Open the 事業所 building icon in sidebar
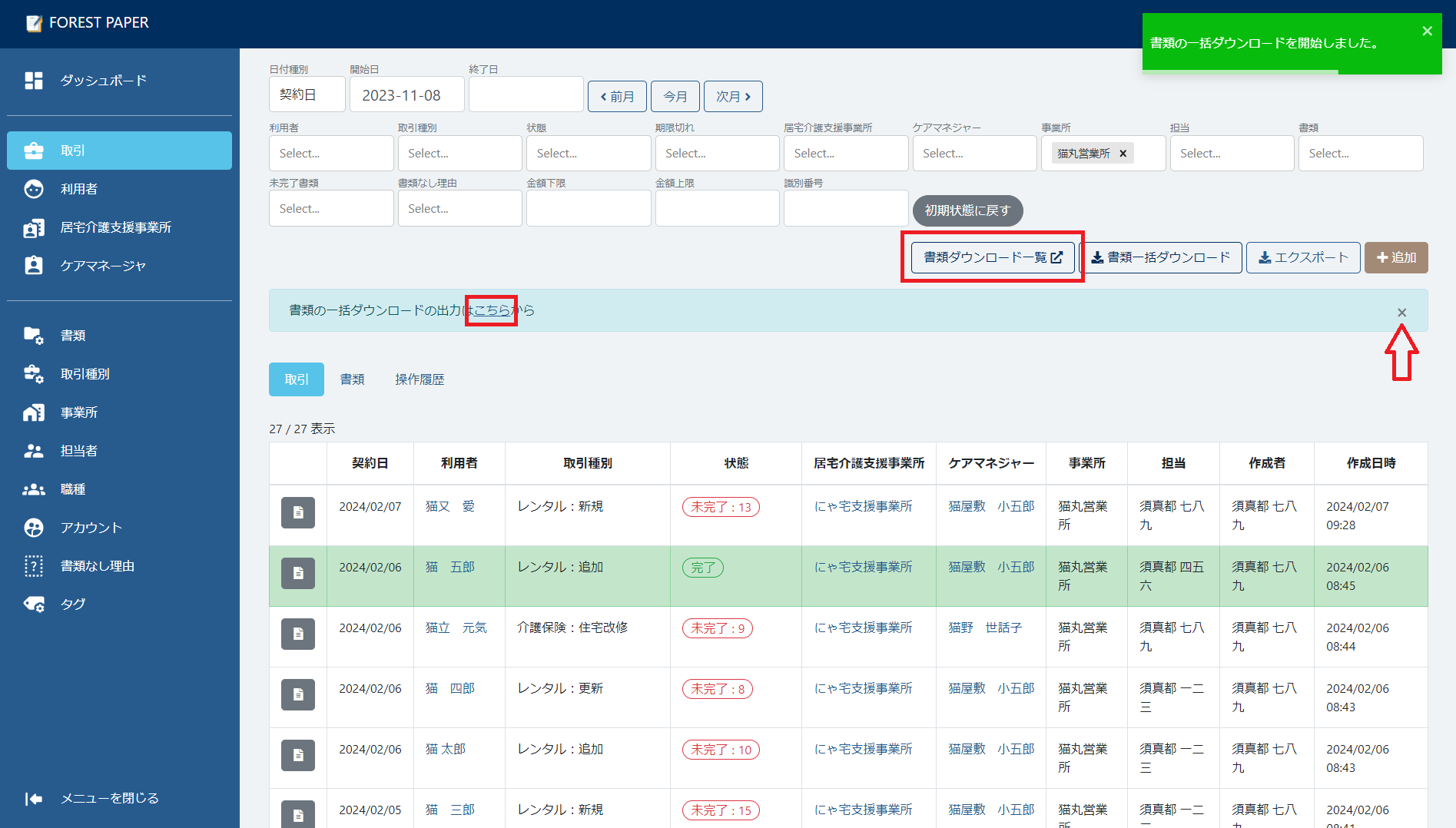1456x828 pixels. [x=33, y=412]
